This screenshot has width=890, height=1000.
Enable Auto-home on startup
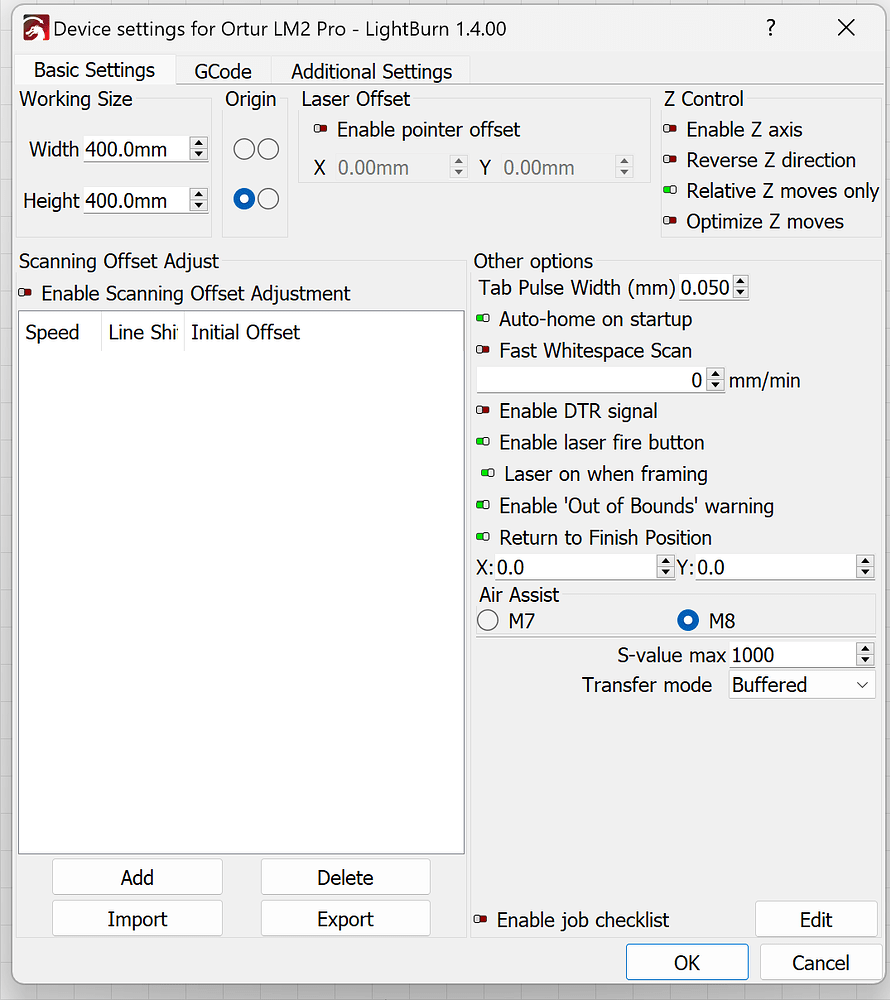[x=483, y=318]
